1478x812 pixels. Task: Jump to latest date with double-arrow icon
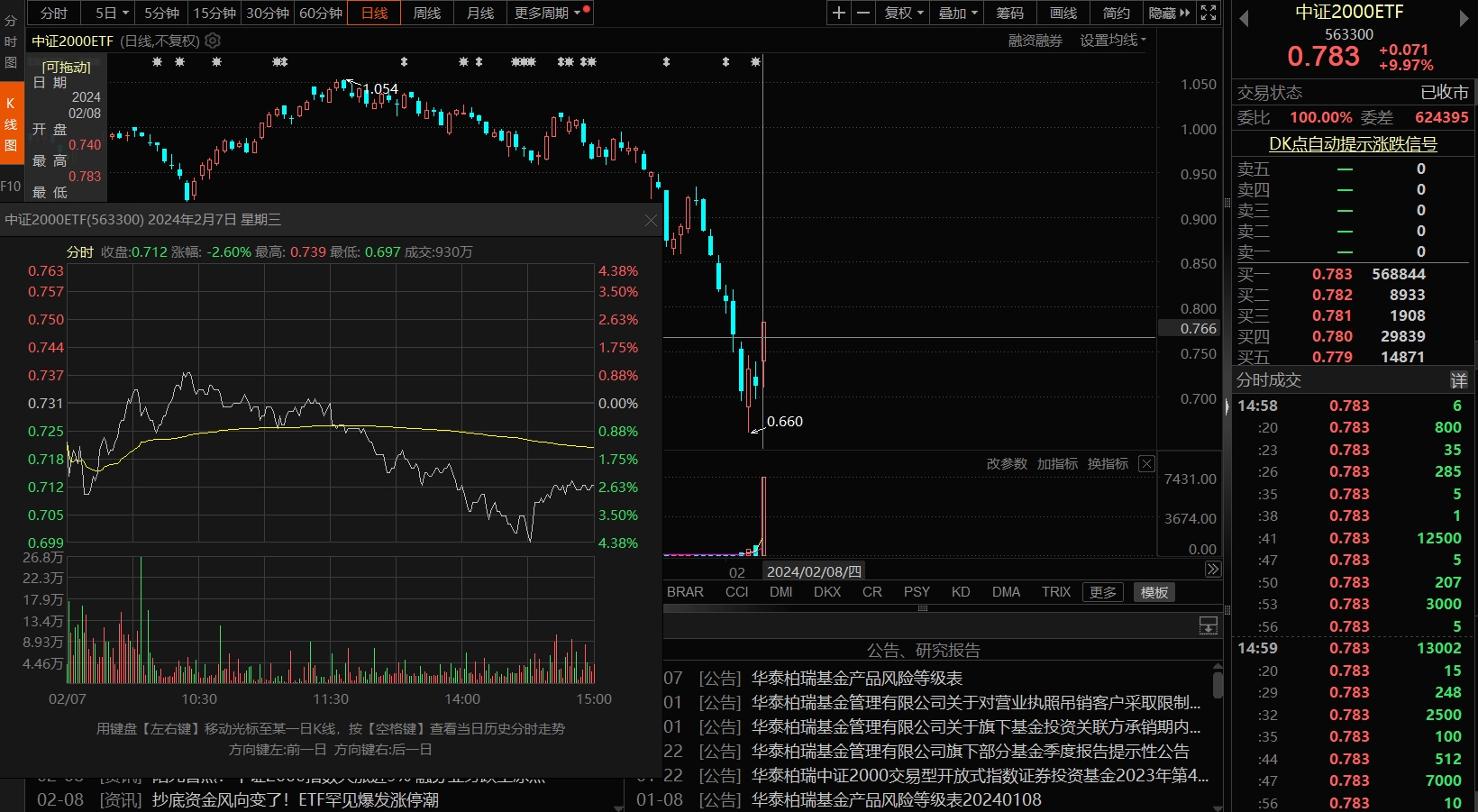[1213, 570]
